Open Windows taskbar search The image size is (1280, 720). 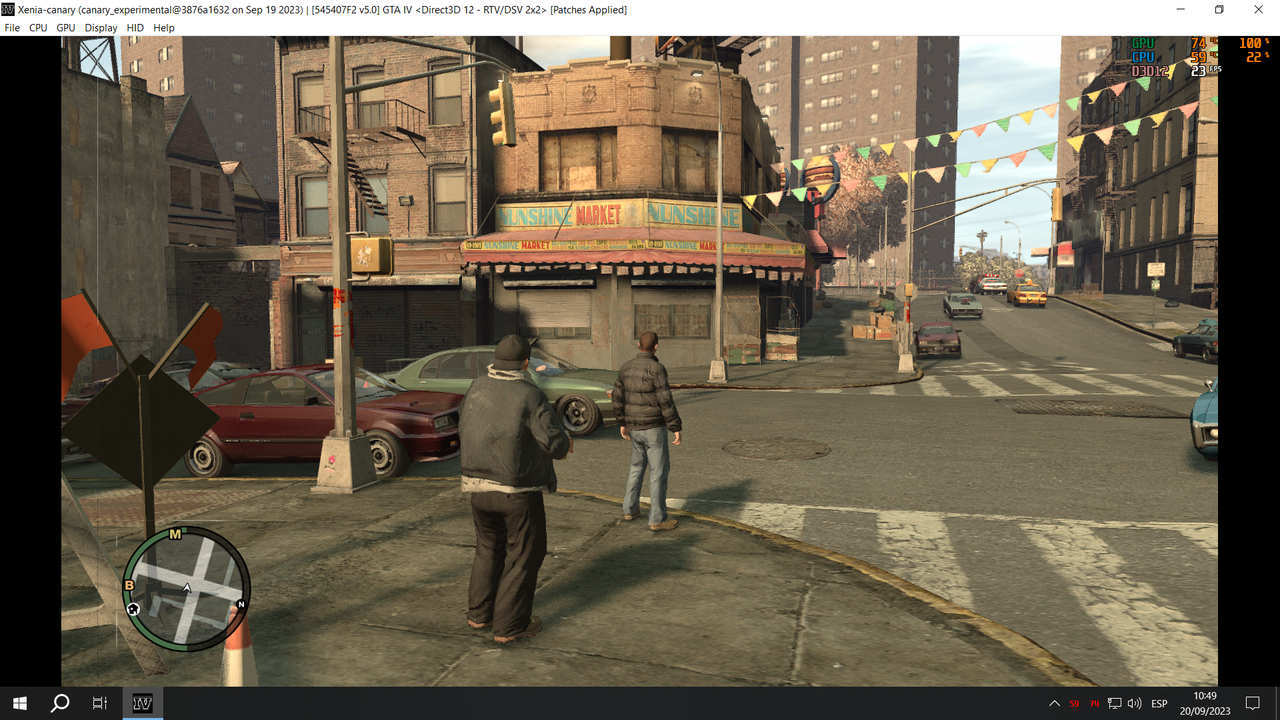point(60,703)
